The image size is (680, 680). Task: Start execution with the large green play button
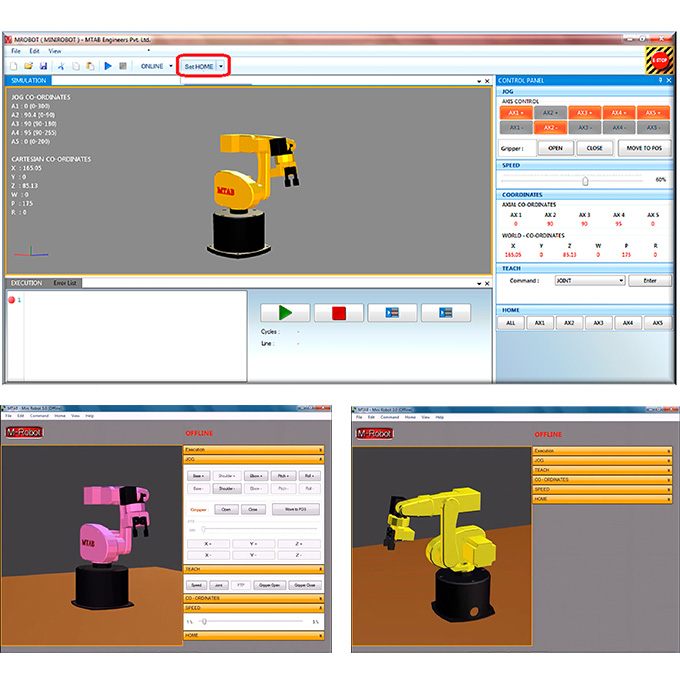pyautogui.click(x=285, y=313)
